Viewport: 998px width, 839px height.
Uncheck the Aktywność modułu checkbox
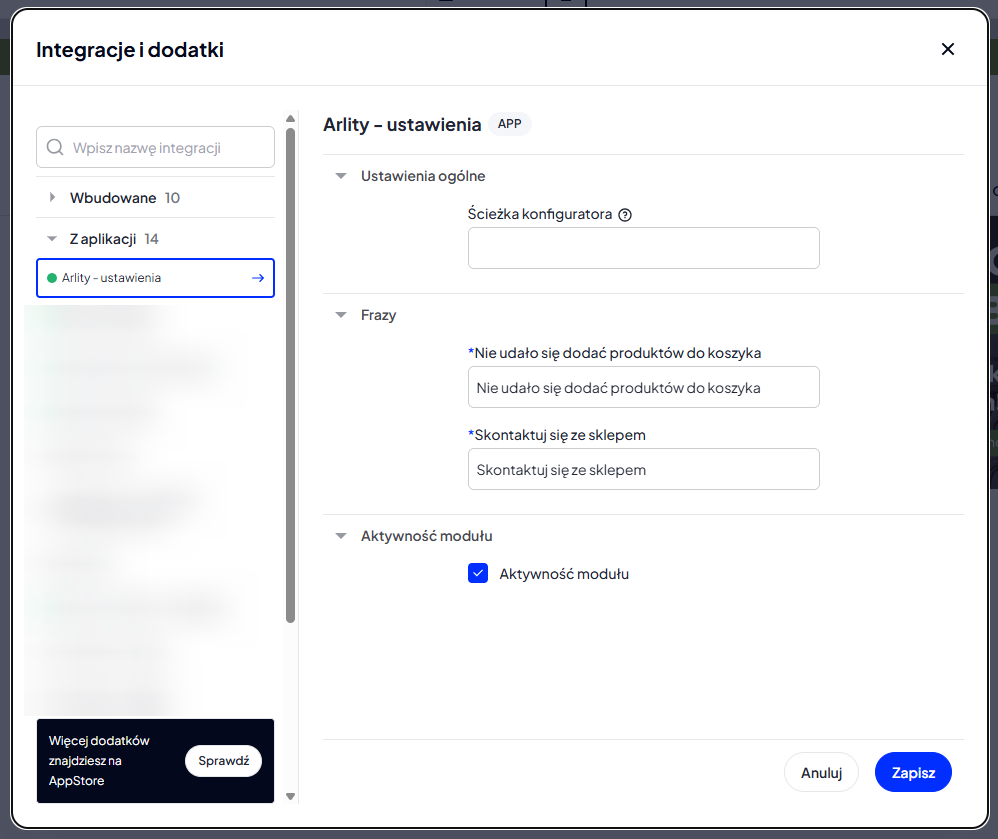[x=478, y=573]
